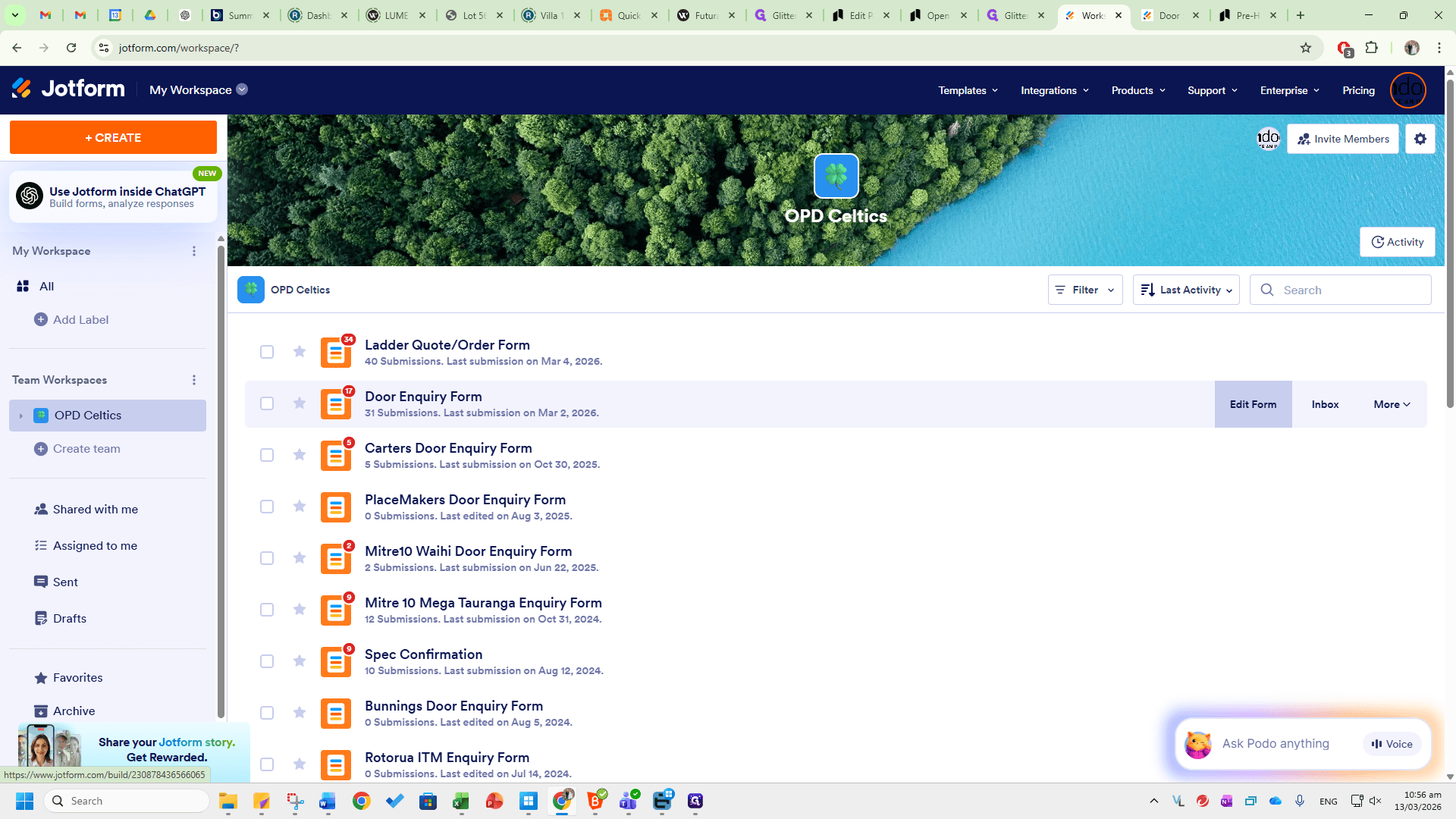Image resolution: width=1456 pixels, height=819 pixels.
Task: Click Add Label in sidebar
Action: (71, 320)
